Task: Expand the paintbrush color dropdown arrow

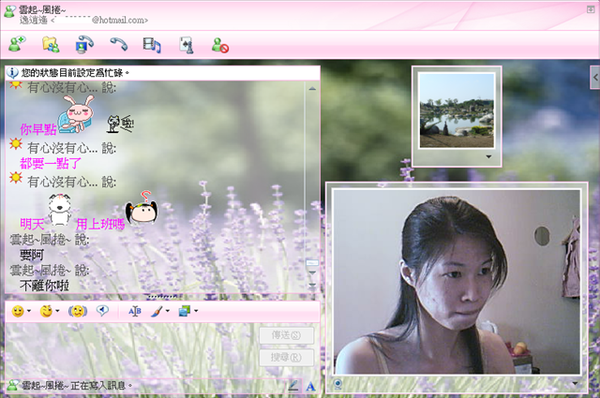Action: 167,311
